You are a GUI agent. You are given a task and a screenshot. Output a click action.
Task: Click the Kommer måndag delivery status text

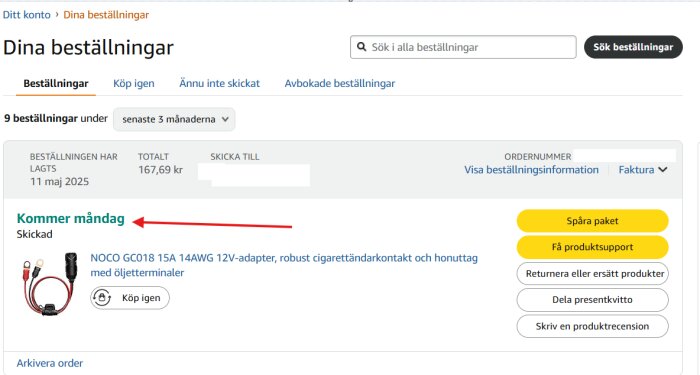71,219
